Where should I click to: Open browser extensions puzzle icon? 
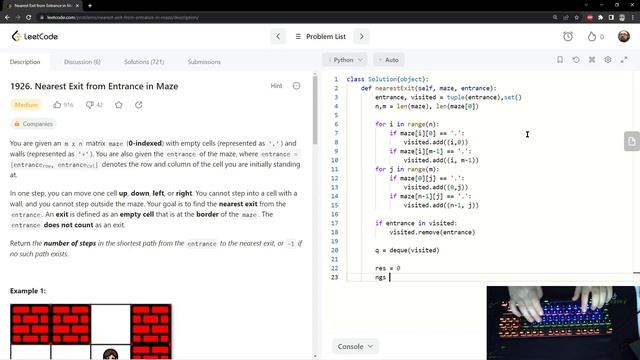click(600, 18)
